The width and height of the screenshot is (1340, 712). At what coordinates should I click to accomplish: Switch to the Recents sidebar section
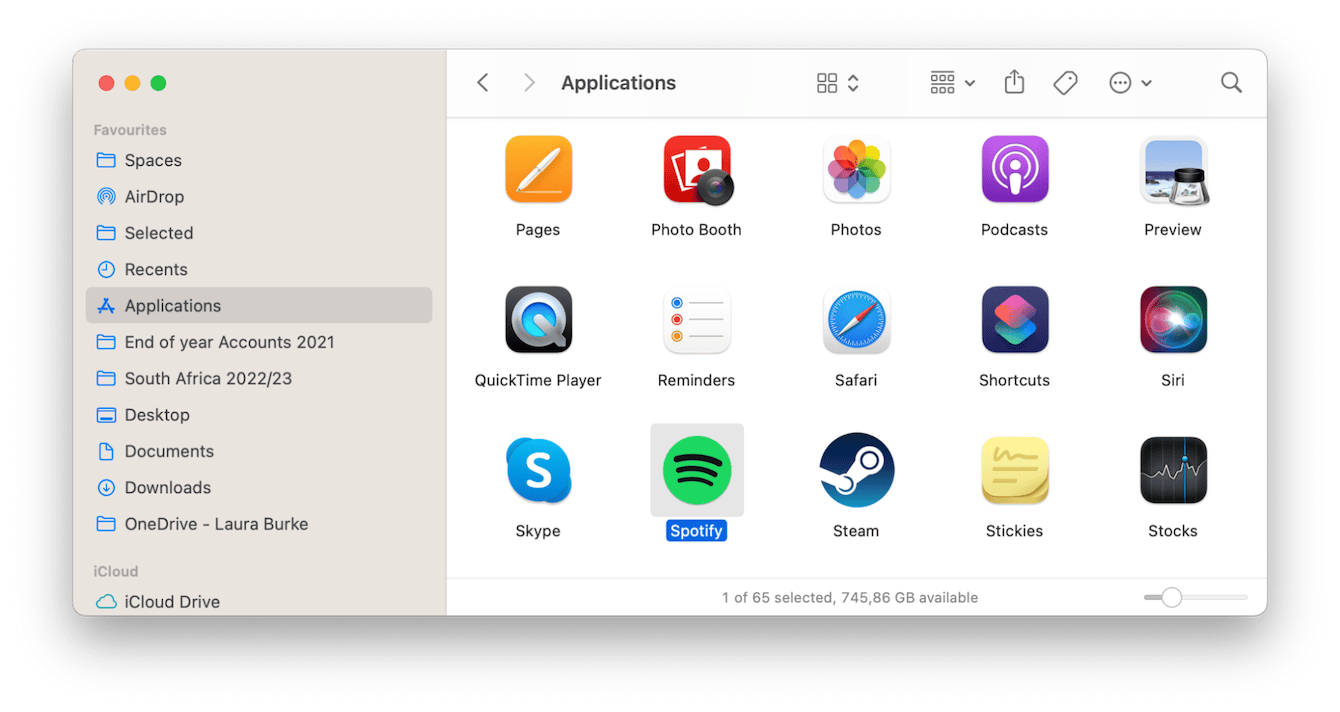(x=157, y=269)
